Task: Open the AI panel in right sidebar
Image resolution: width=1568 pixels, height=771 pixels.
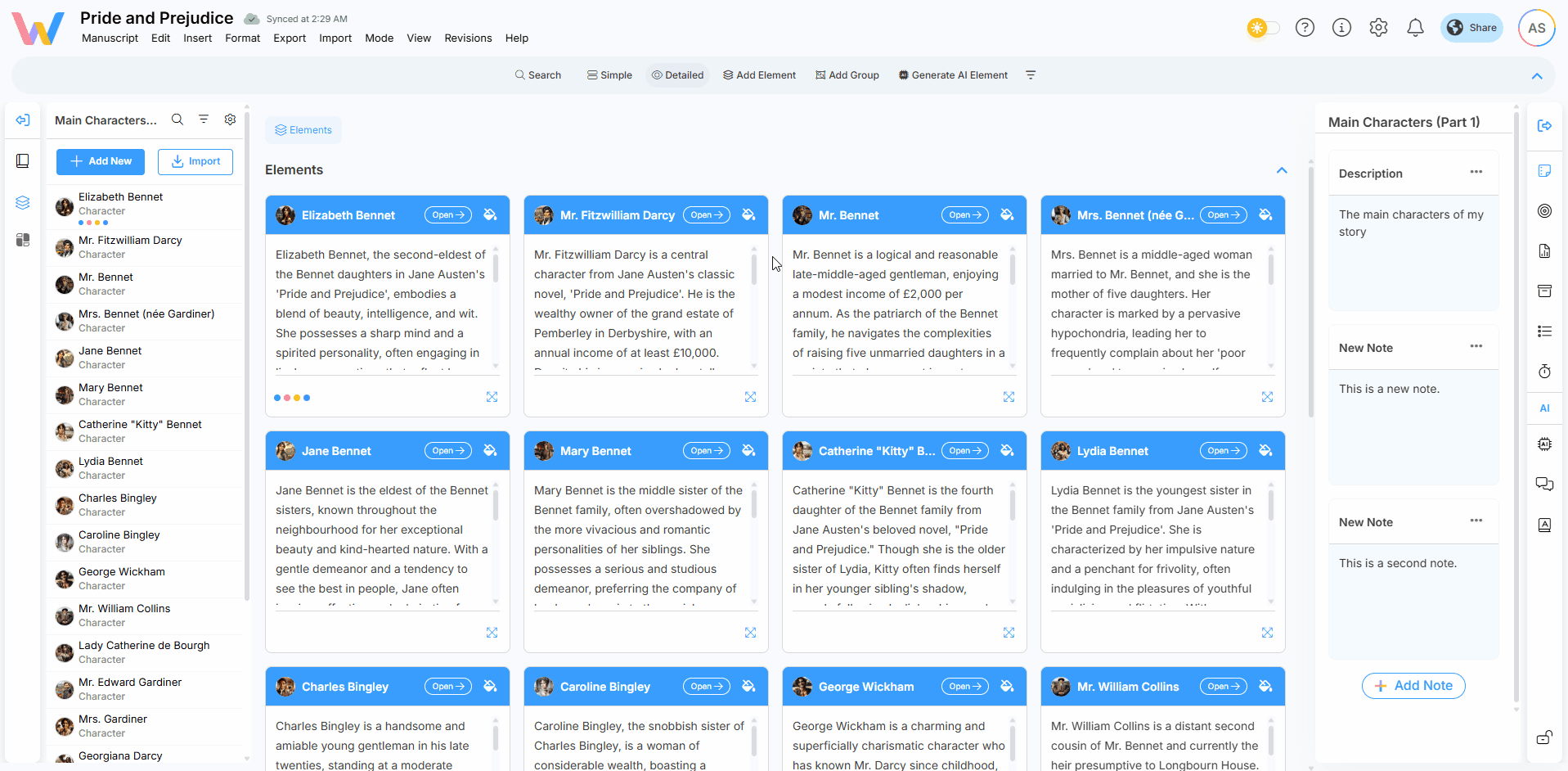Action: click(x=1544, y=408)
